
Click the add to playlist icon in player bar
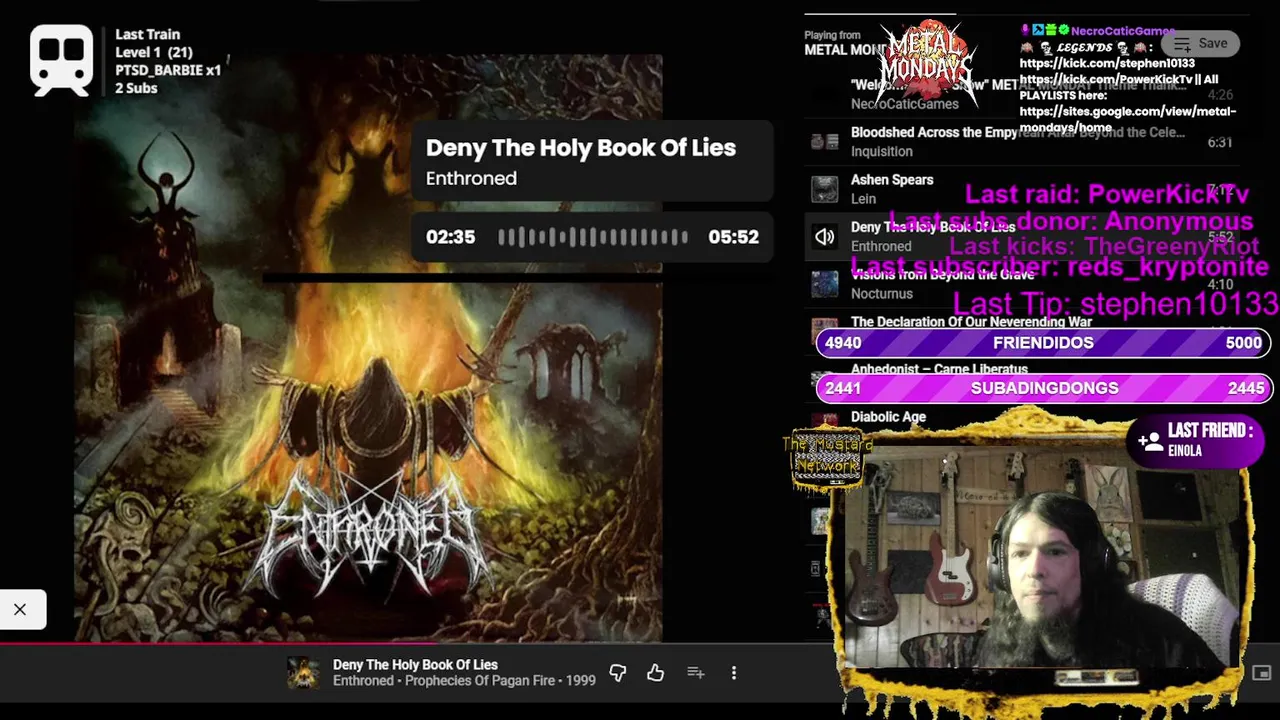point(696,673)
